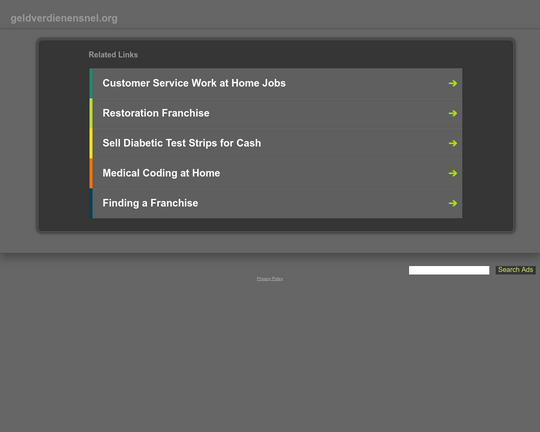Go to Medical Coding at Home
This screenshot has width=540, height=432.
pos(161,173)
